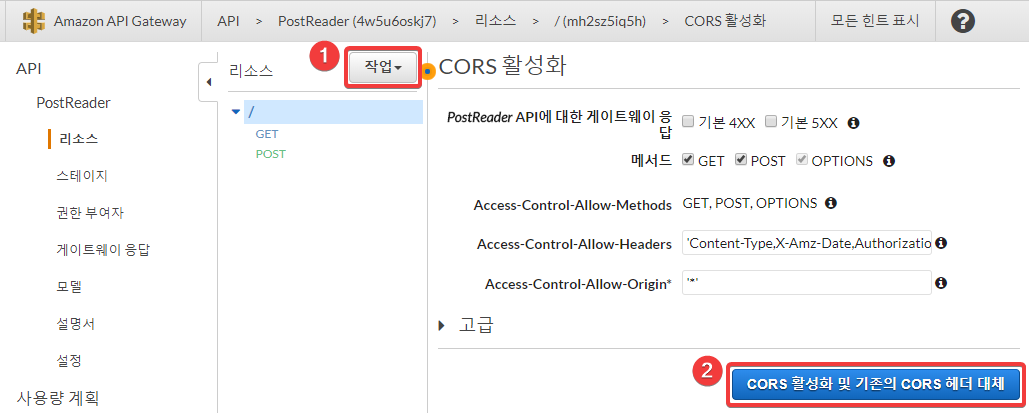The image size is (1029, 413).
Task: Toggle the 기본 4XX checkbox
Action: (x=688, y=121)
